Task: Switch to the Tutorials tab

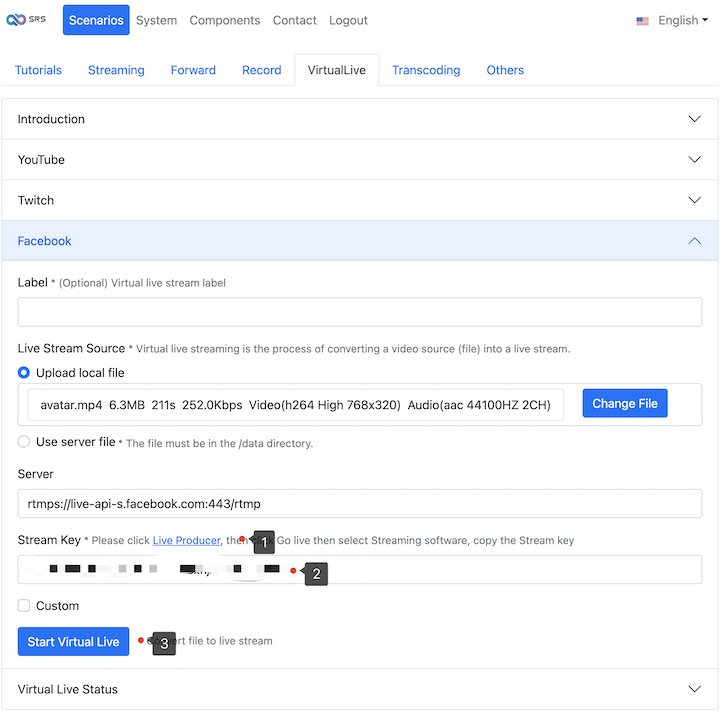Action: click(38, 70)
